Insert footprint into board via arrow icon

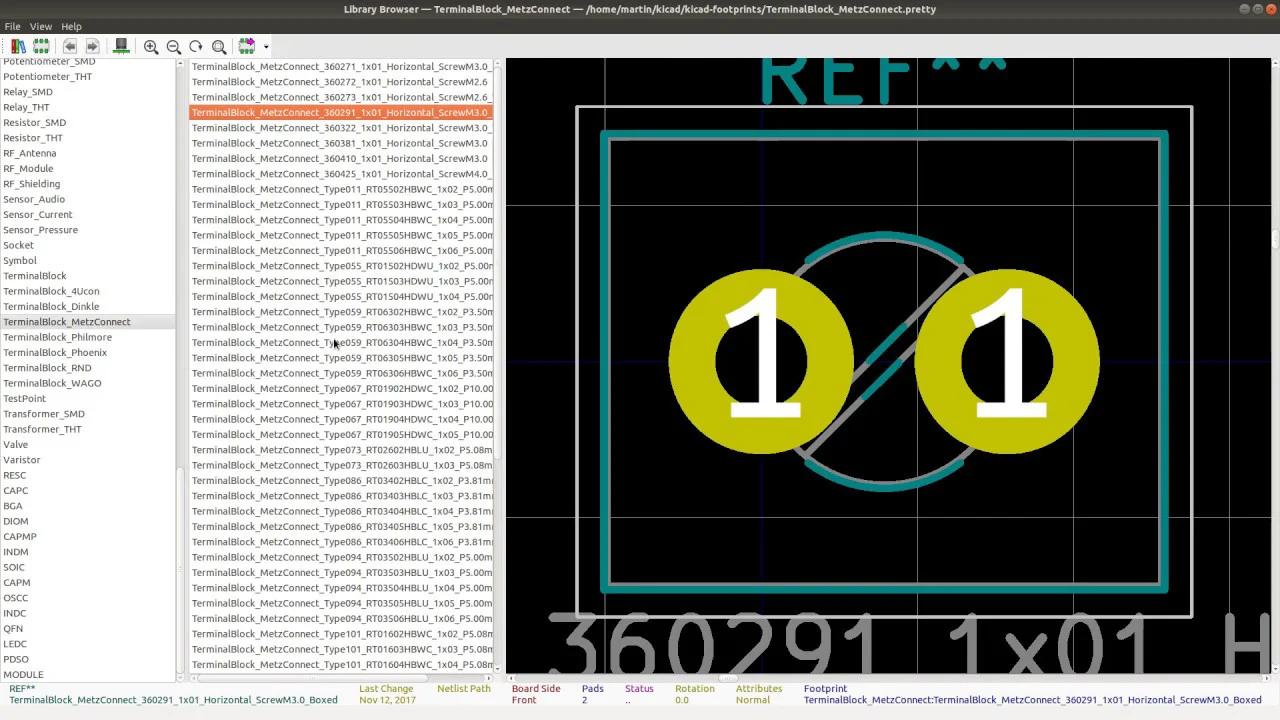pyautogui.click(x=246, y=46)
